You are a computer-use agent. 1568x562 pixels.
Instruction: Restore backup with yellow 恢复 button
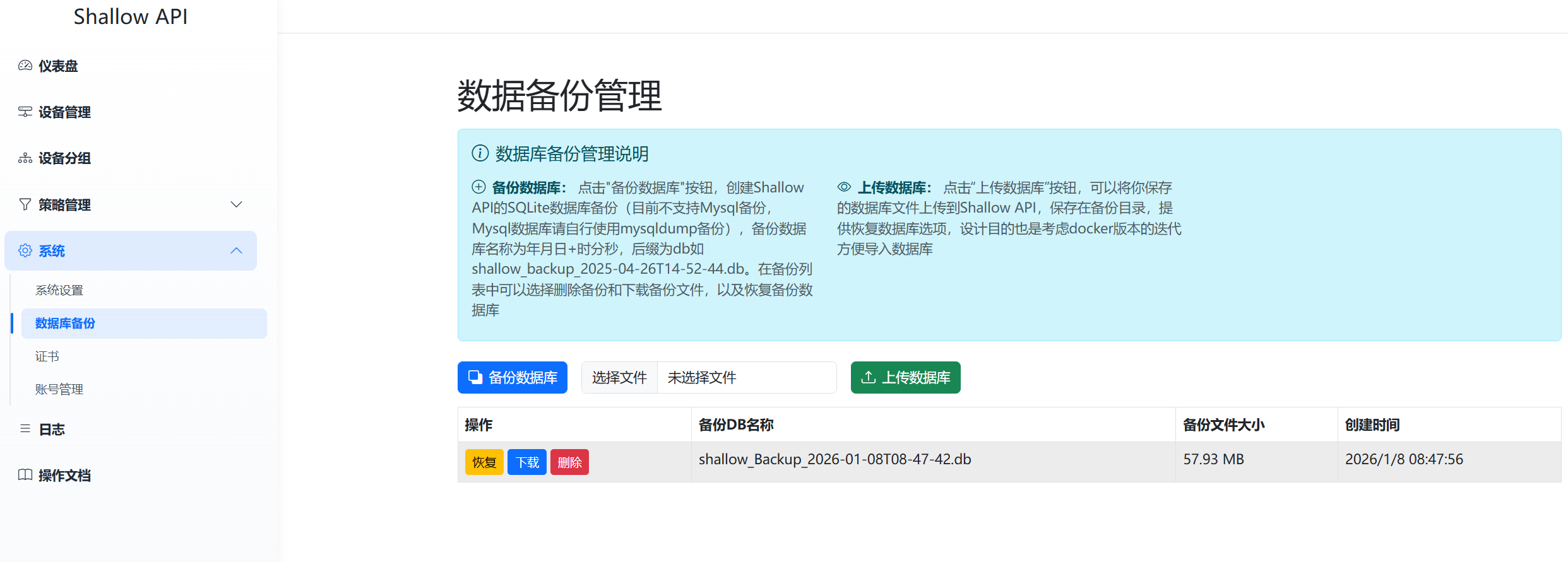point(484,462)
